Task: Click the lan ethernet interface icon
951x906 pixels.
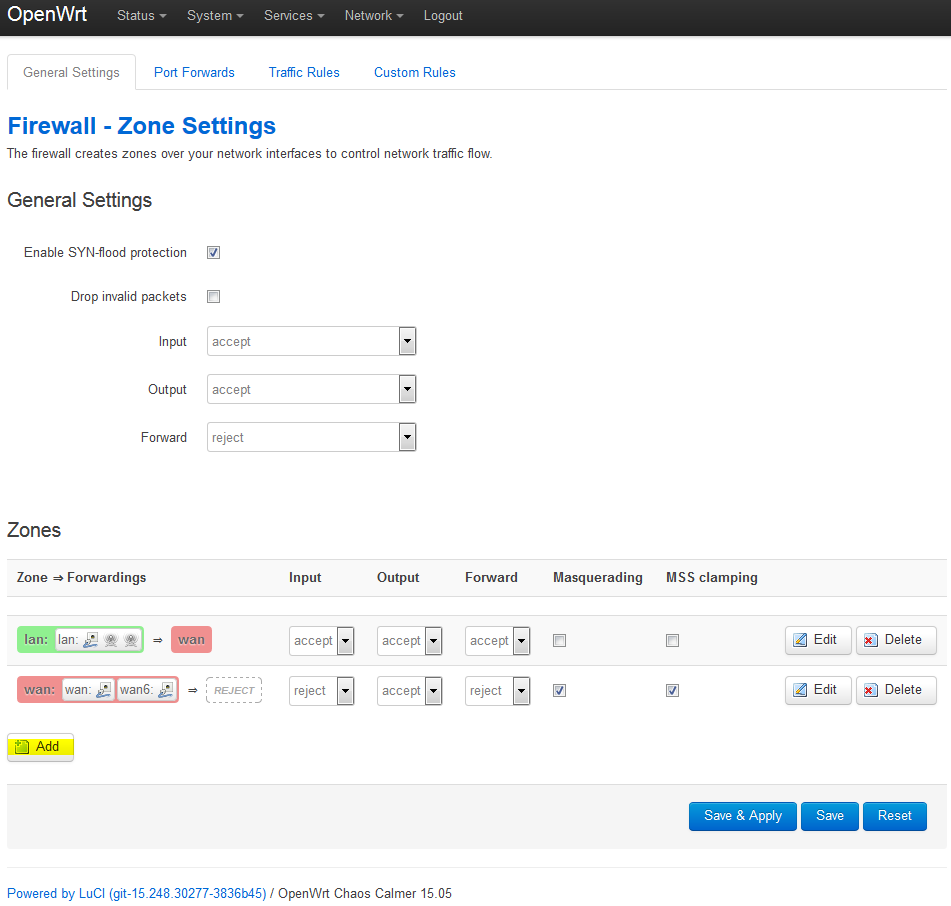Action: pos(91,640)
